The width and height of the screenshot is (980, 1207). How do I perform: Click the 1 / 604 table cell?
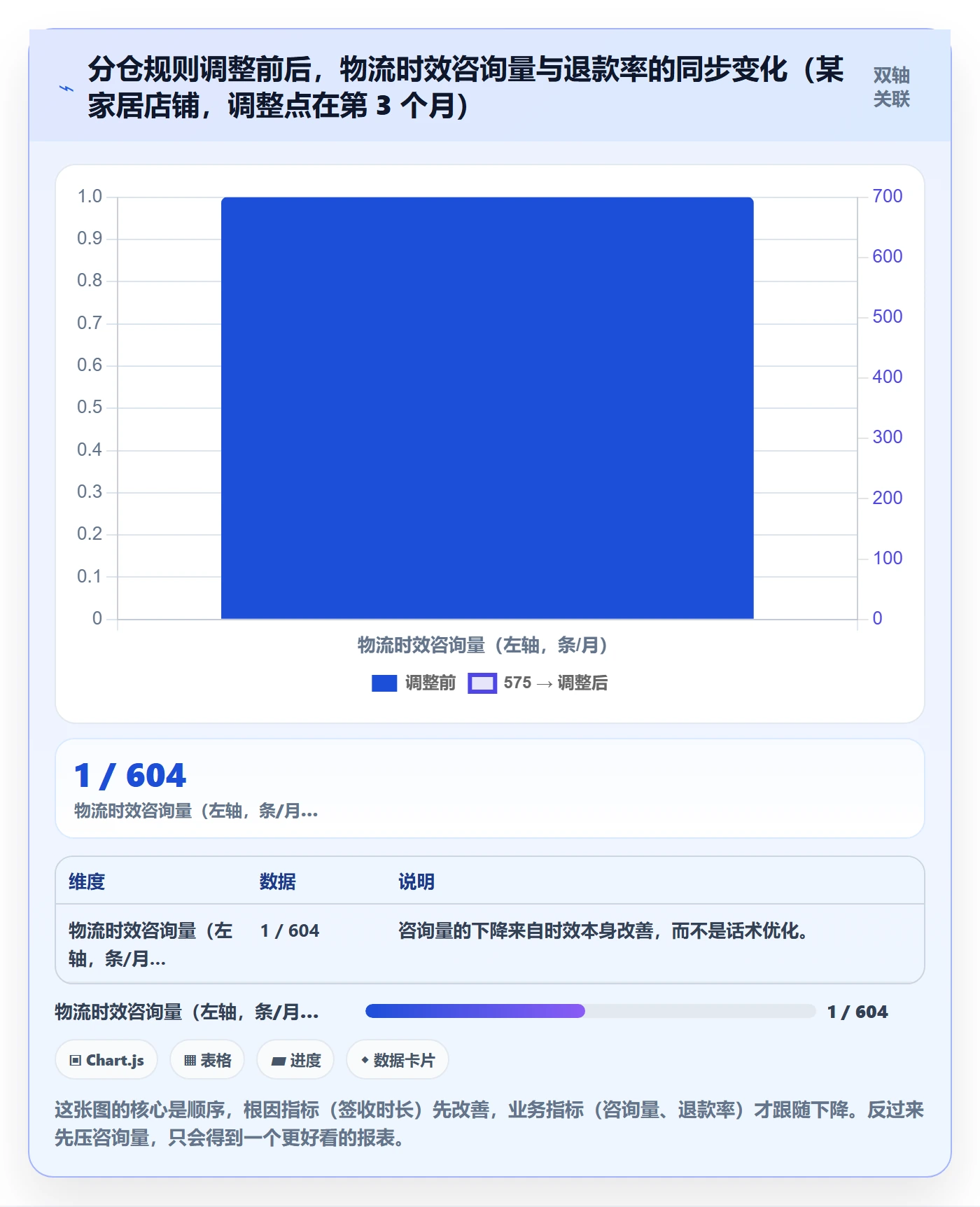click(x=289, y=930)
